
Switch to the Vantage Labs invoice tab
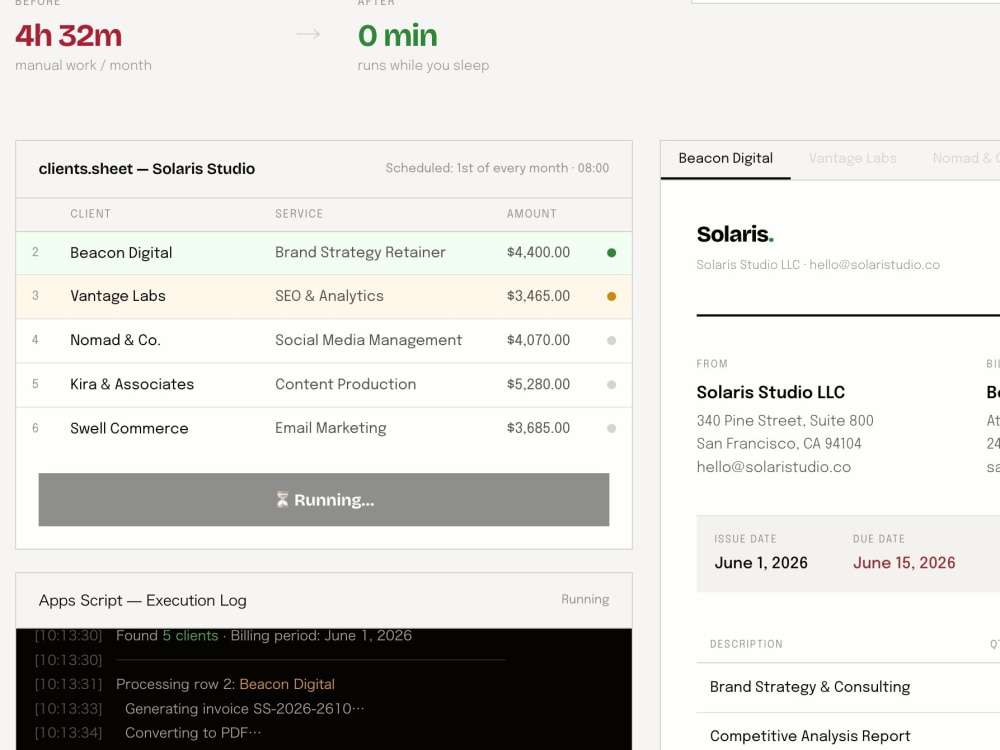point(852,158)
